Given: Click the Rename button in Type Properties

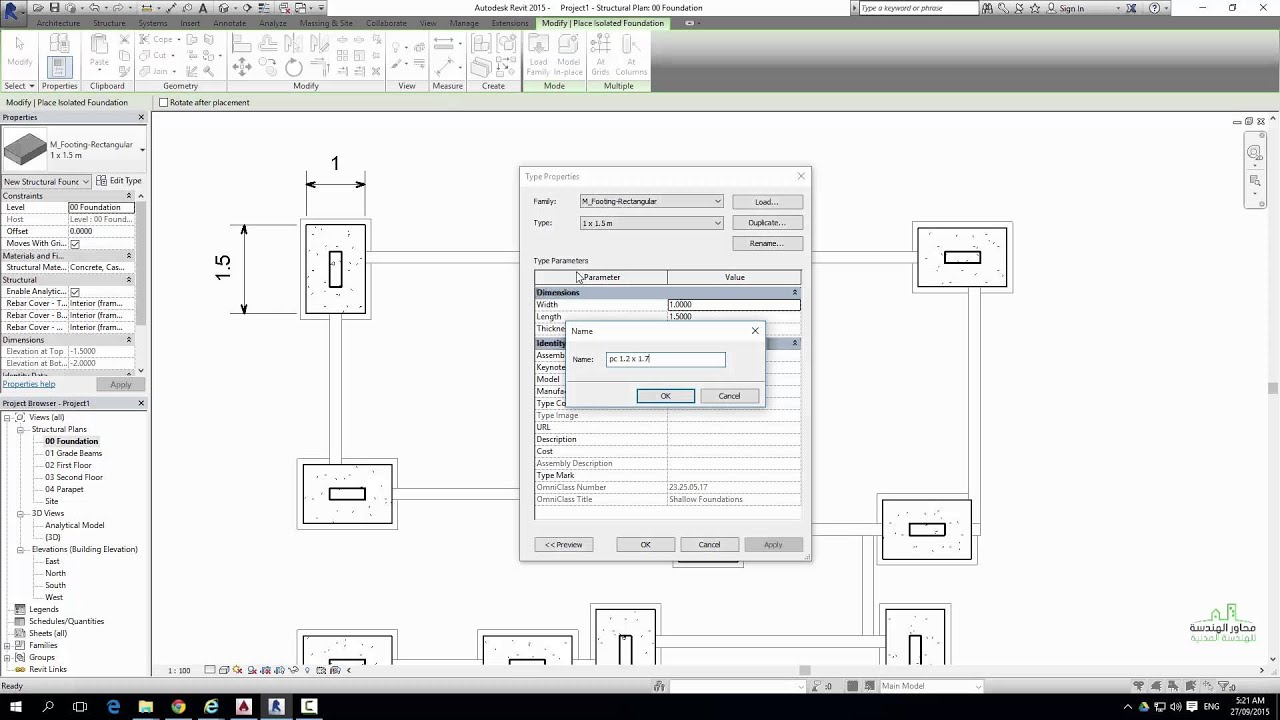Looking at the screenshot, I should 767,243.
